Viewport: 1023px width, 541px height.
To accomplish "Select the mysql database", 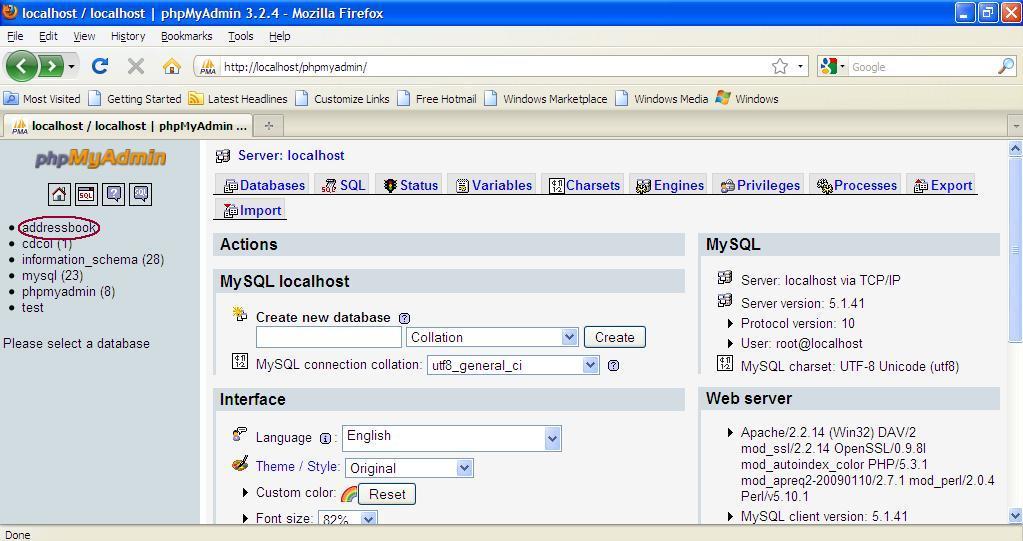I will (x=52, y=276).
